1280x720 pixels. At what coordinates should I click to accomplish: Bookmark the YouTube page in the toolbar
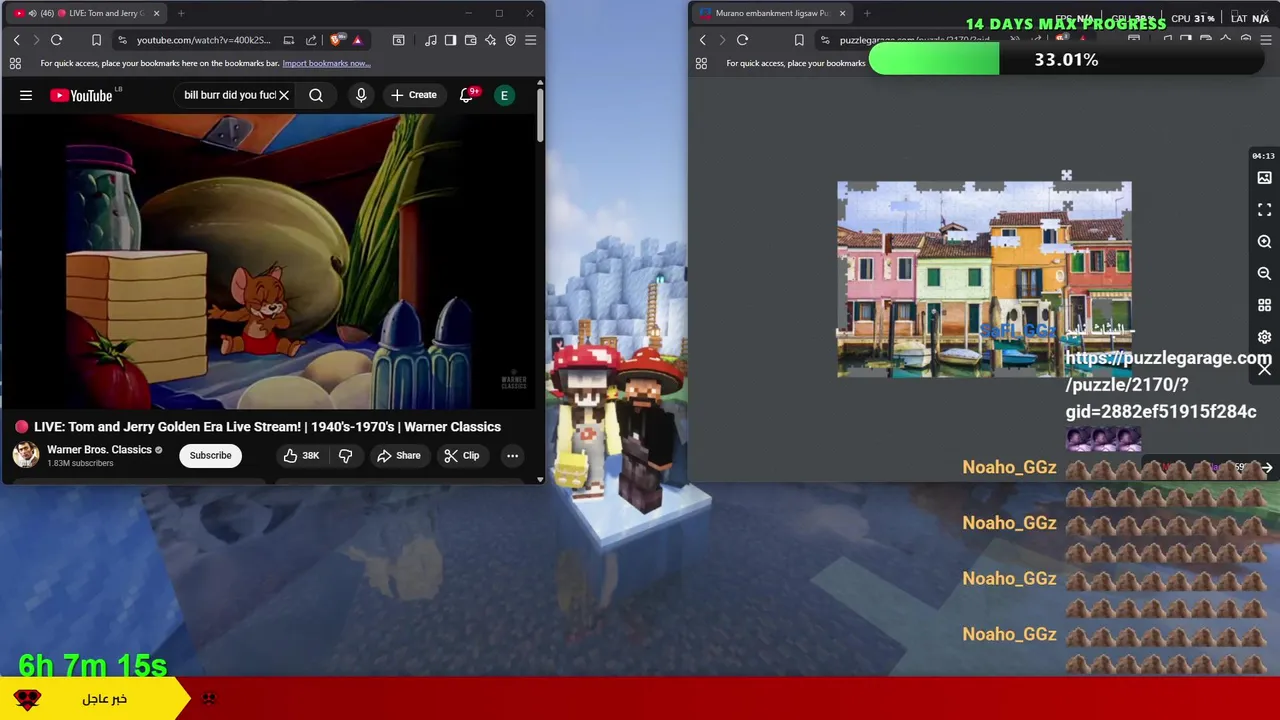pyautogui.click(x=96, y=40)
